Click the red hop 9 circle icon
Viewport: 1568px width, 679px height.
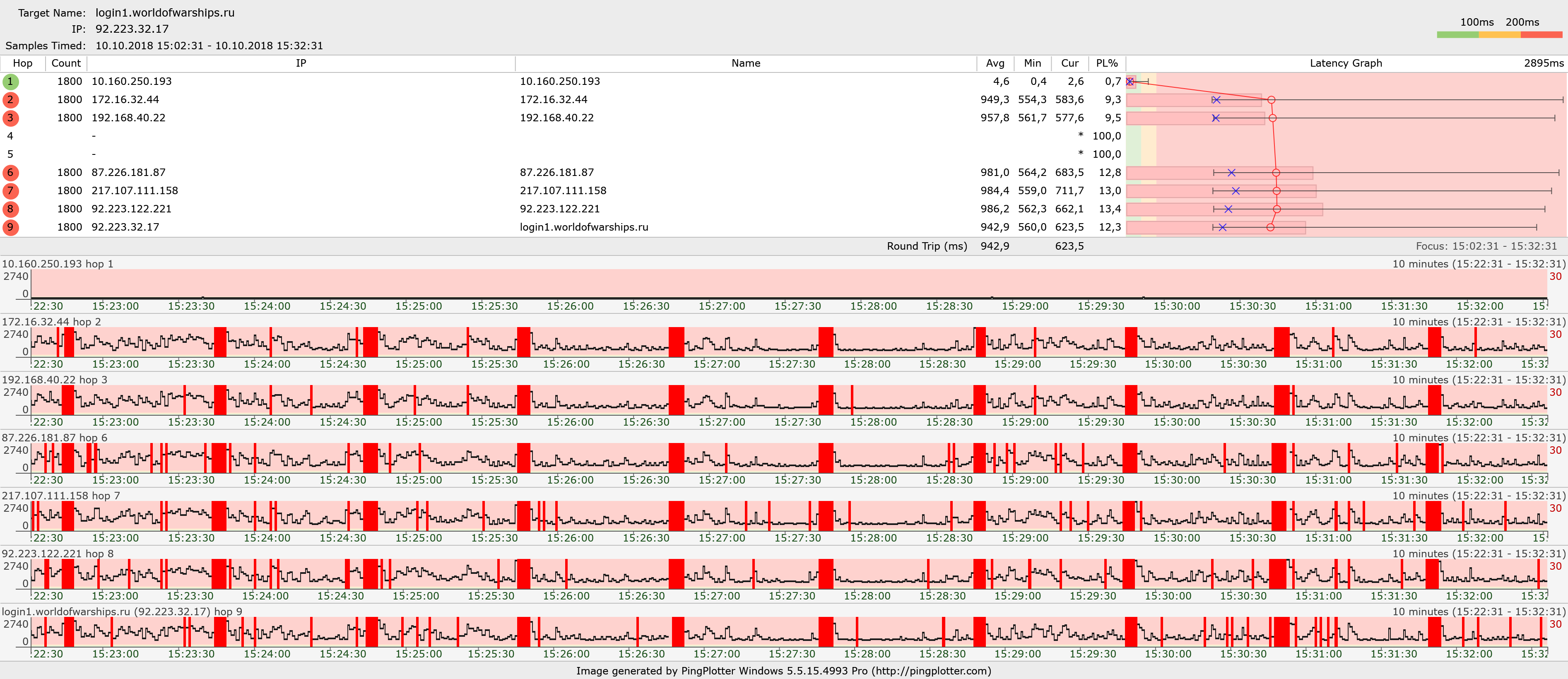coord(10,228)
